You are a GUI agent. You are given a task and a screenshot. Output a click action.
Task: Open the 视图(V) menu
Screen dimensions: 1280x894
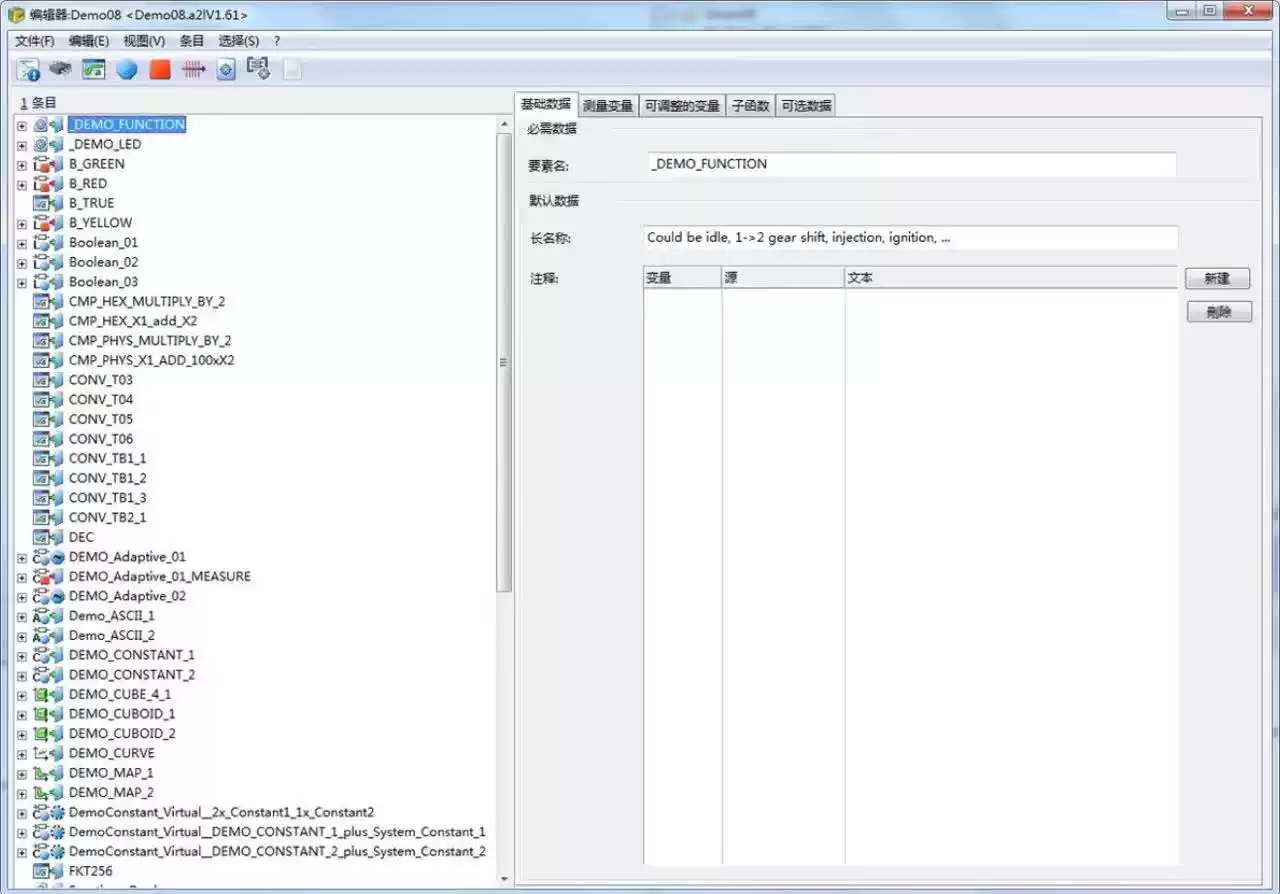click(144, 41)
